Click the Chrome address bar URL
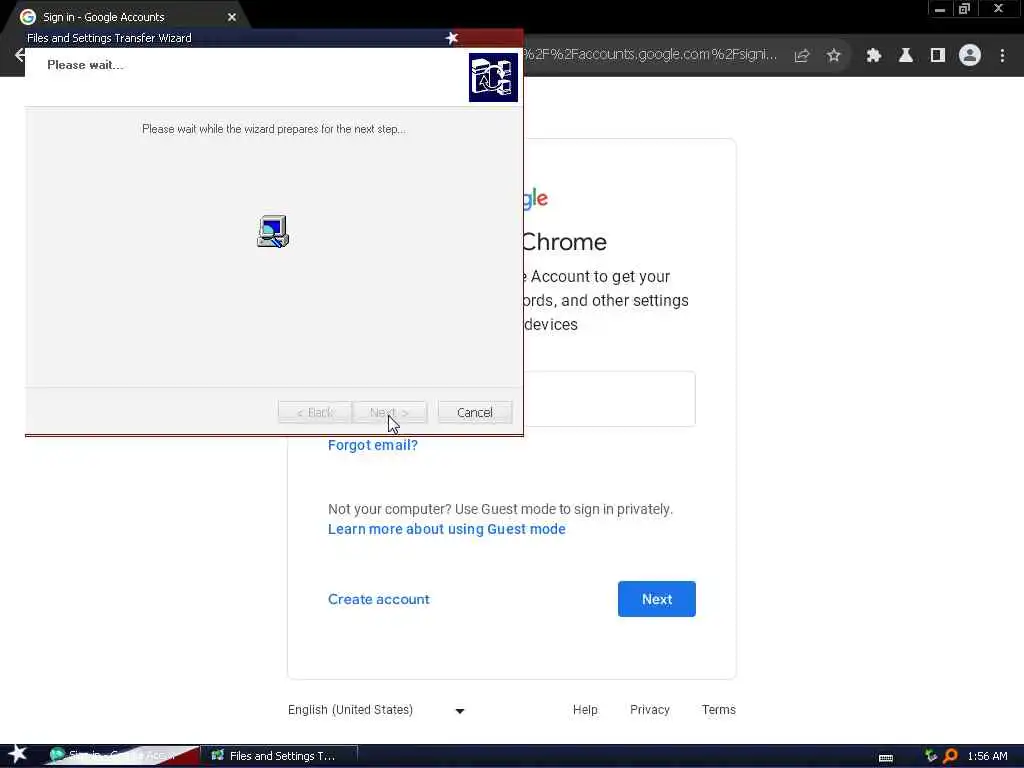Screen dimensions: 1024x768 pos(650,54)
